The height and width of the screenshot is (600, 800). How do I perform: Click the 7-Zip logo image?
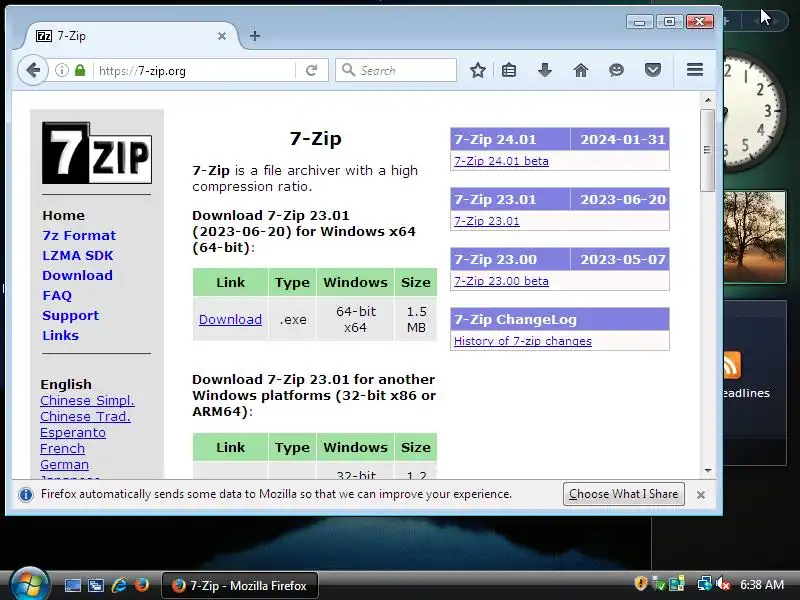tap(96, 153)
